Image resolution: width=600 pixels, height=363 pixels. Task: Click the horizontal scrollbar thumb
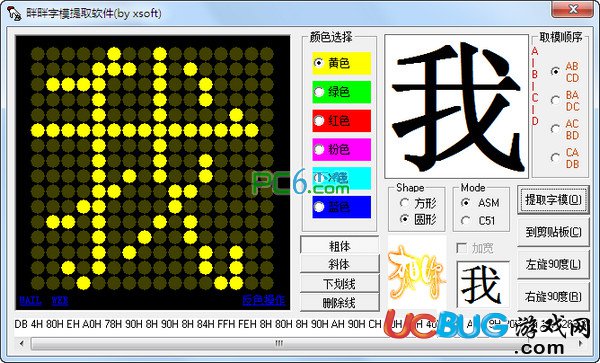(x=279, y=343)
